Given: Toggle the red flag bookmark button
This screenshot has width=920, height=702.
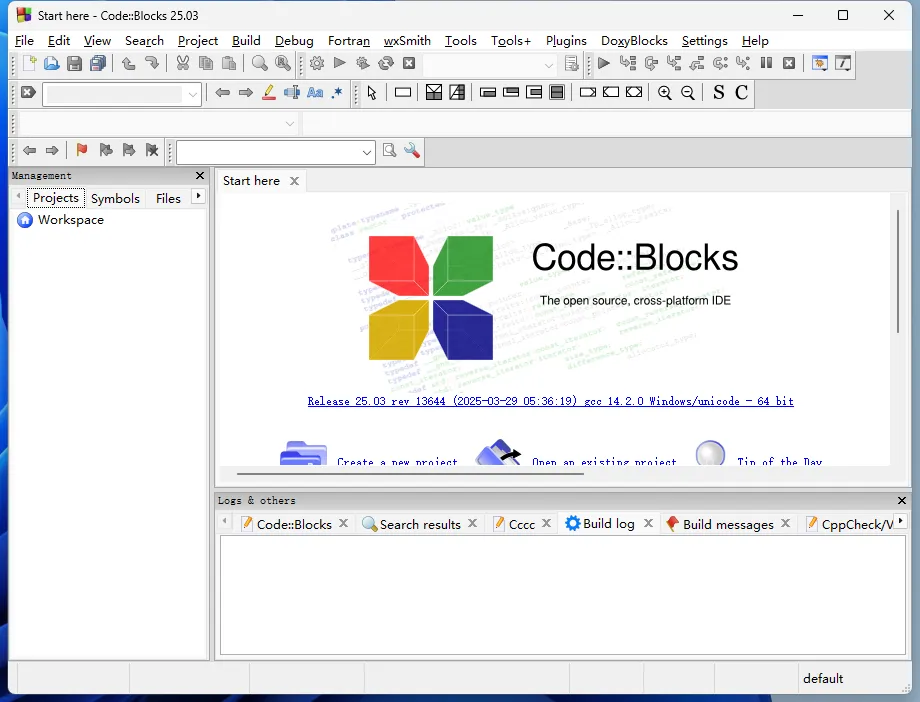Looking at the screenshot, I should (82, 151).
